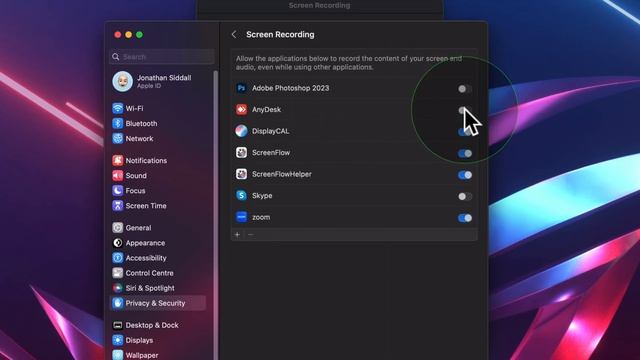Click the DisplayCAL app icon
The height and width of the screenshot is (360, 640).
[x=241, y=131]
